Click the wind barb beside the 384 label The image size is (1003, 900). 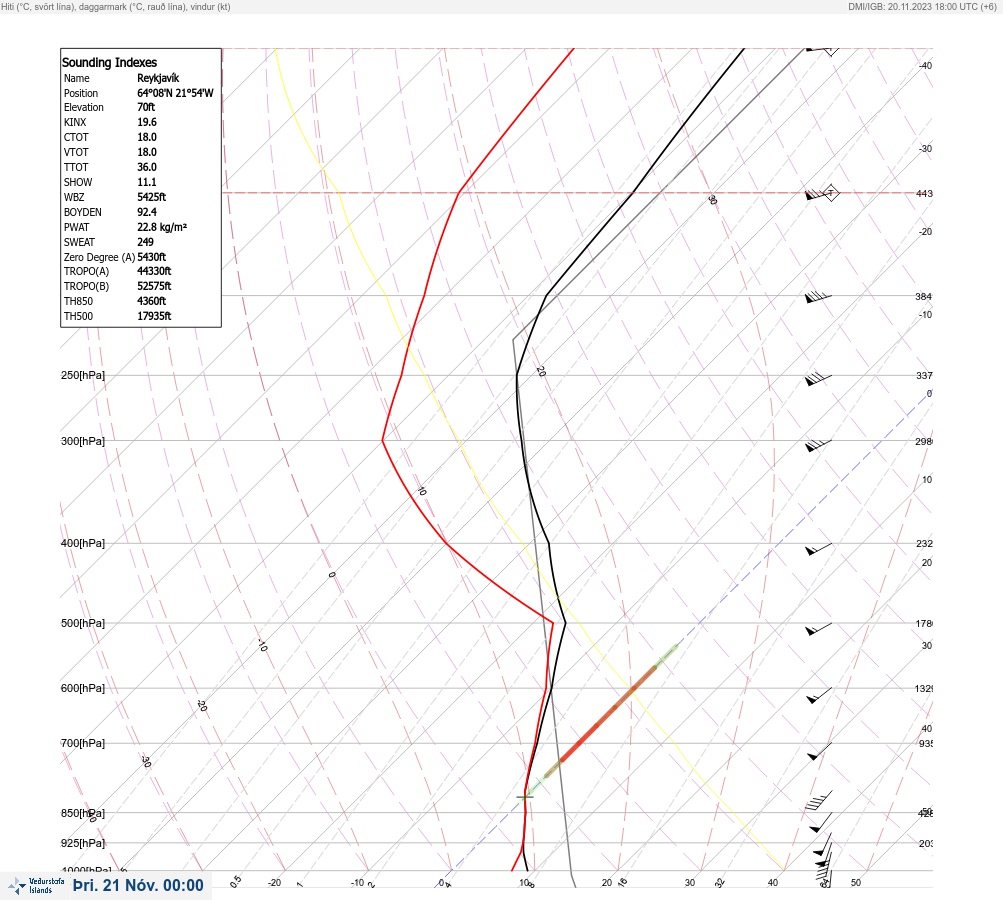818,297
